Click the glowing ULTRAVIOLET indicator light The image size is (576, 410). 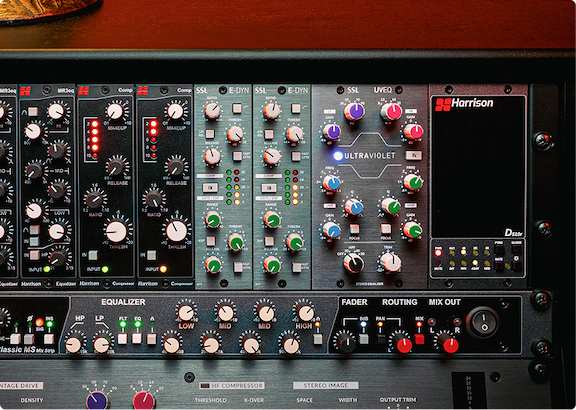[x=338, y=156]
